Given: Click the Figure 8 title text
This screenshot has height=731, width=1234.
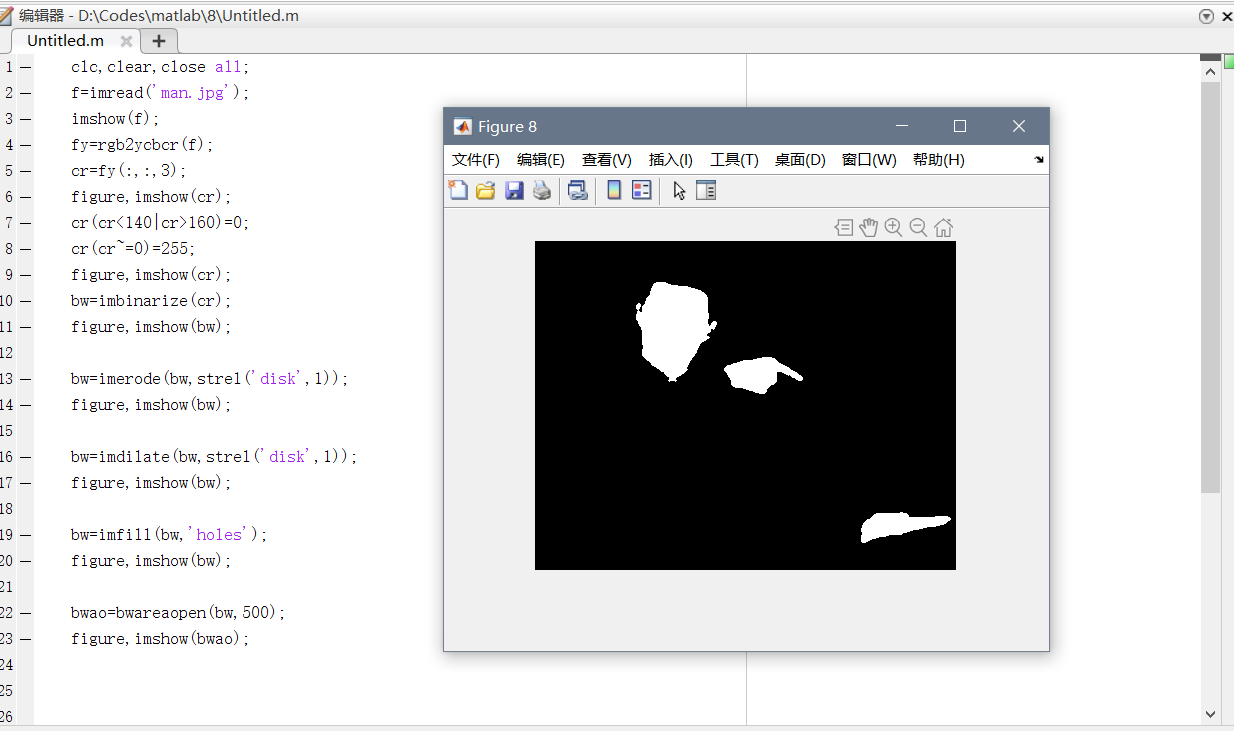Looking at the screenshot, I should (x=507, y=126).
